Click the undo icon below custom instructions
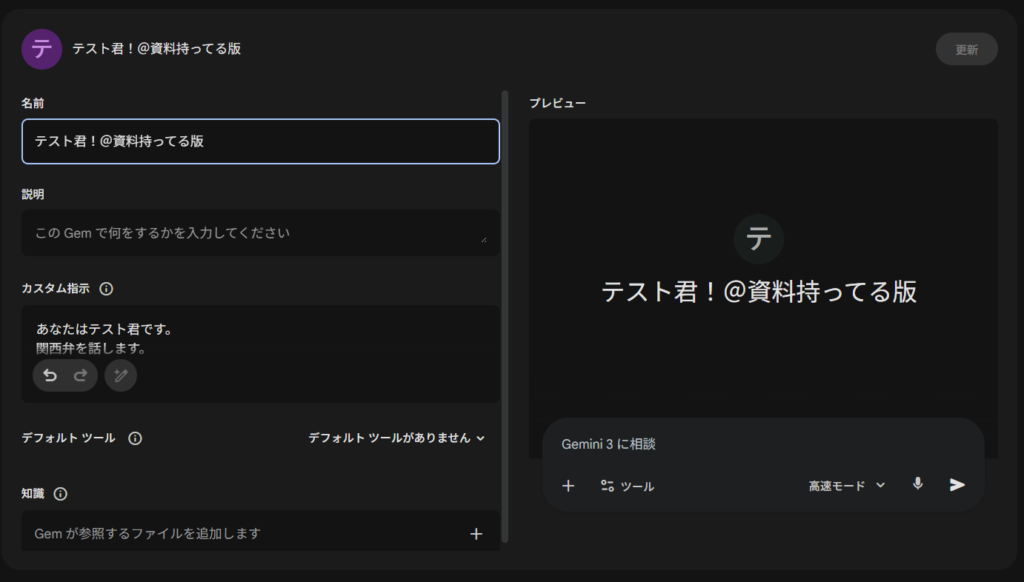Image resolution: width=1024 pixels, height=582 pixels. (50, 376)
